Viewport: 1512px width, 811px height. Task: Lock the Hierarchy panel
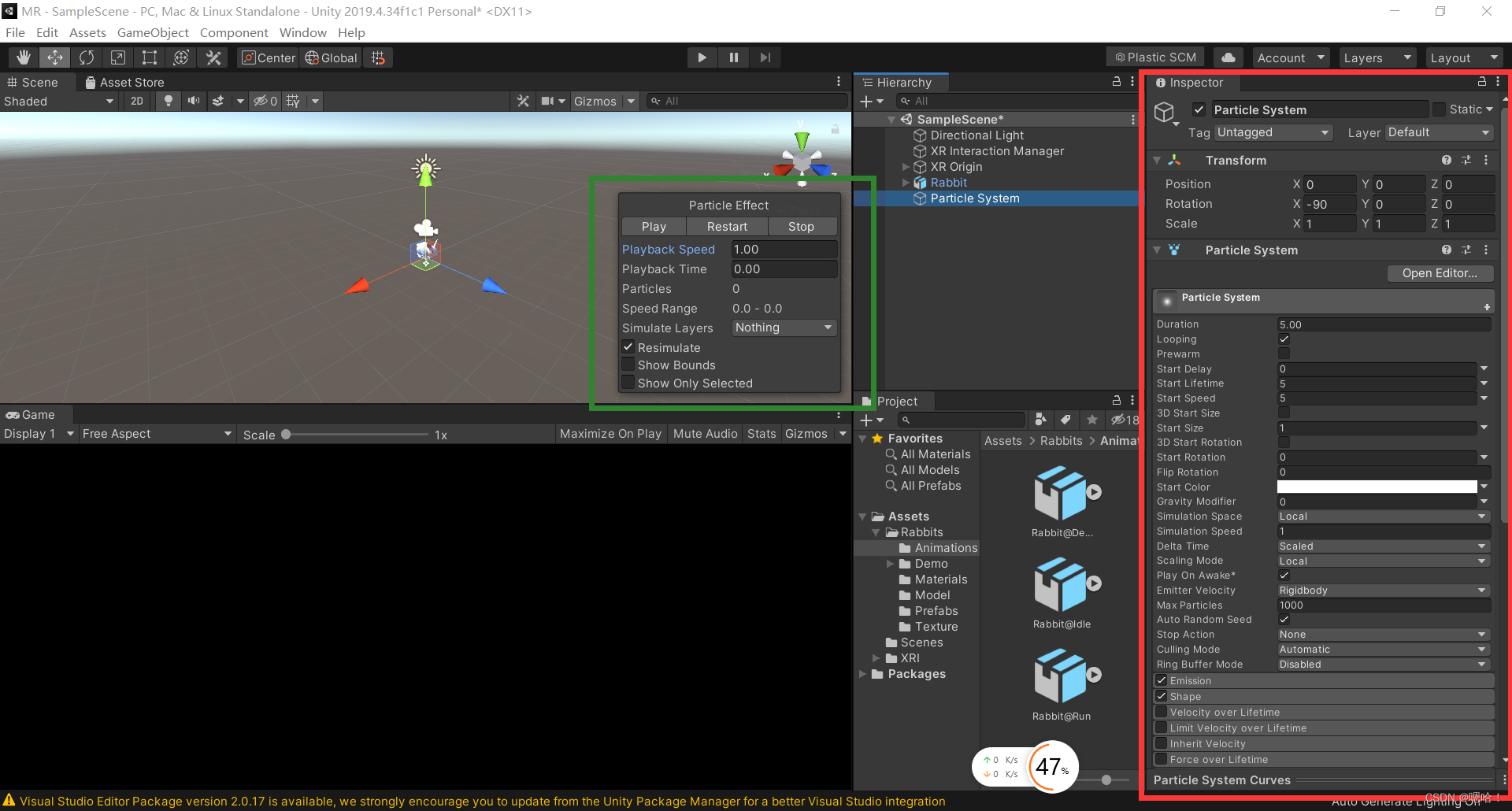click(1116, 82)
